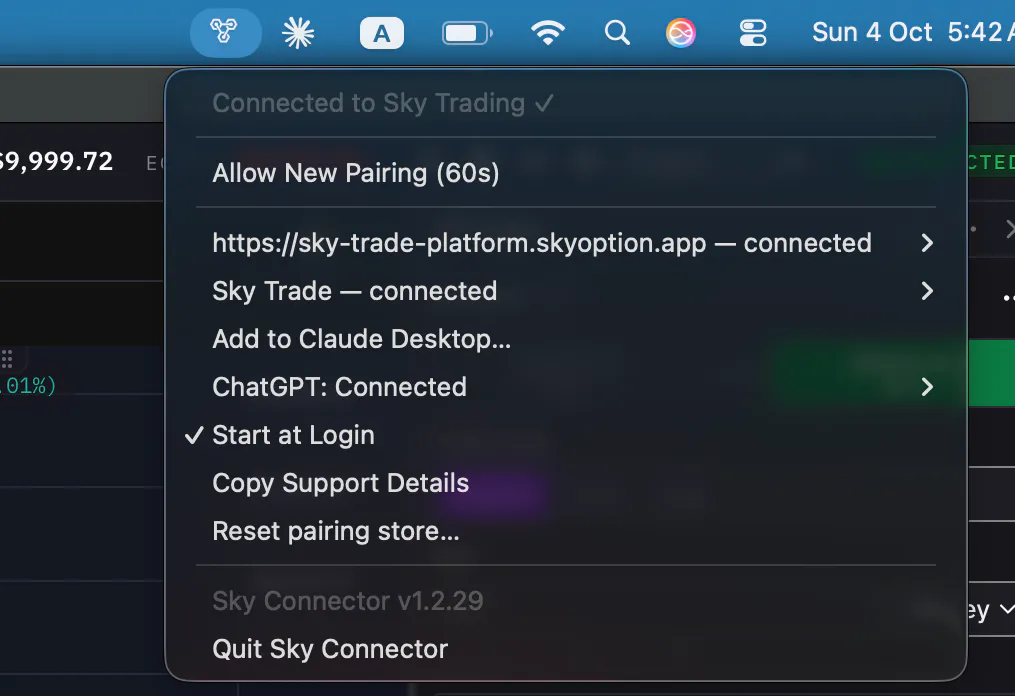Open the battery status icon
The image size is (1015, 696).
[x=467, y=33]
